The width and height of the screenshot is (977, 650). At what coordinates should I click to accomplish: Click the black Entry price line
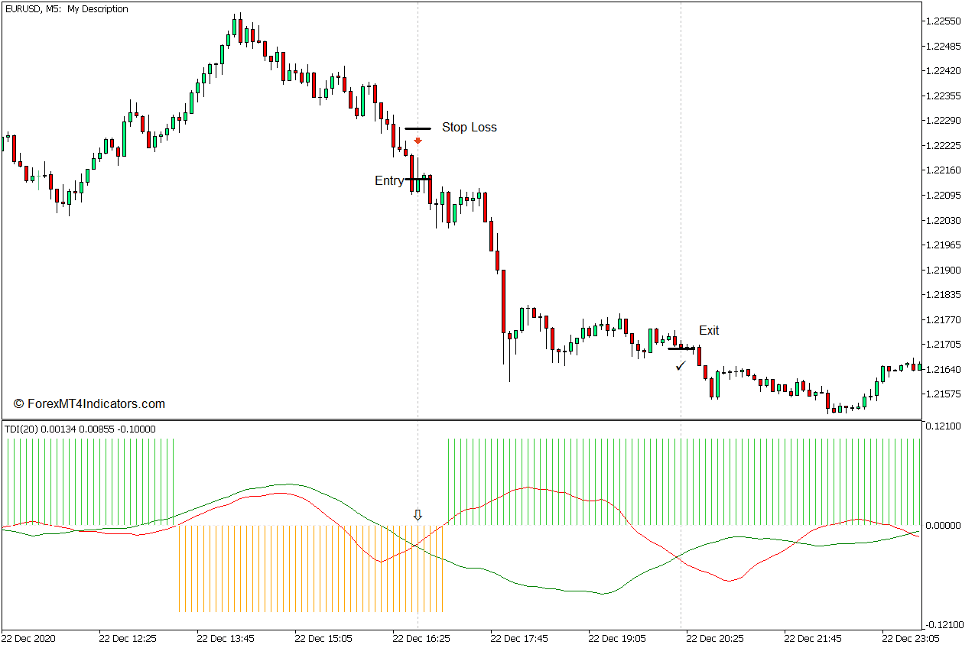[420, 181]
